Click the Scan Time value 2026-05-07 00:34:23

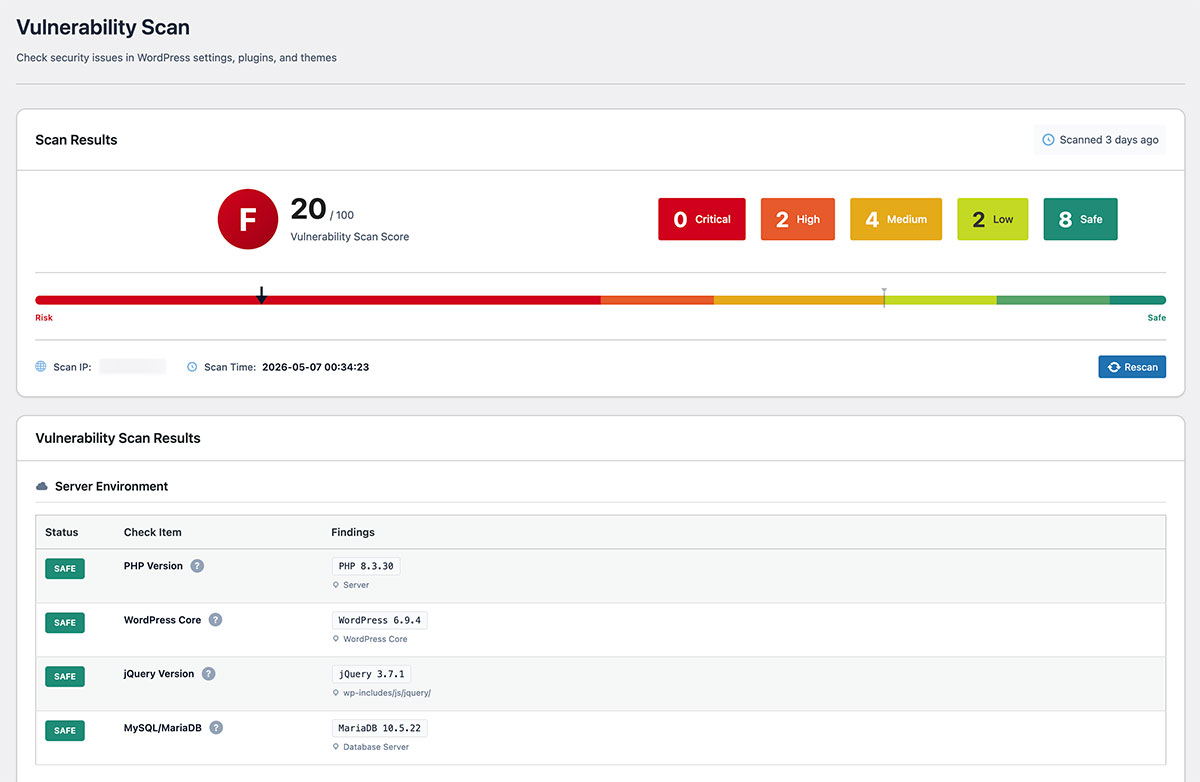click(316, 367)
